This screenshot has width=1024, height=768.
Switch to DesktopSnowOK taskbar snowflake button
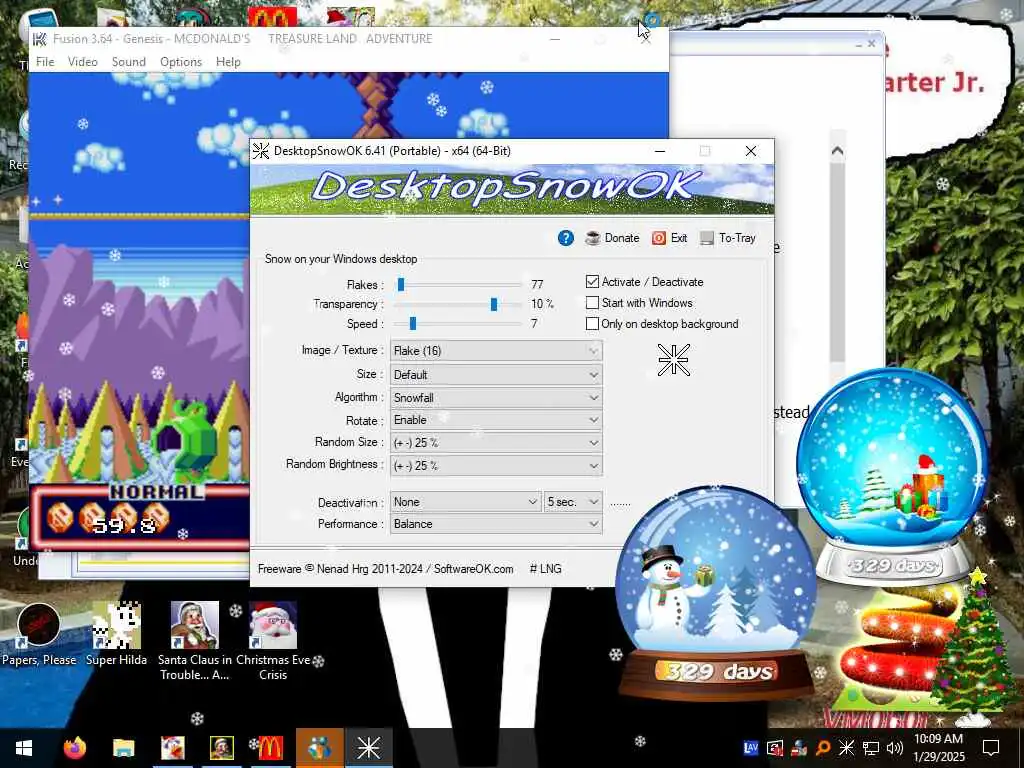368,748
